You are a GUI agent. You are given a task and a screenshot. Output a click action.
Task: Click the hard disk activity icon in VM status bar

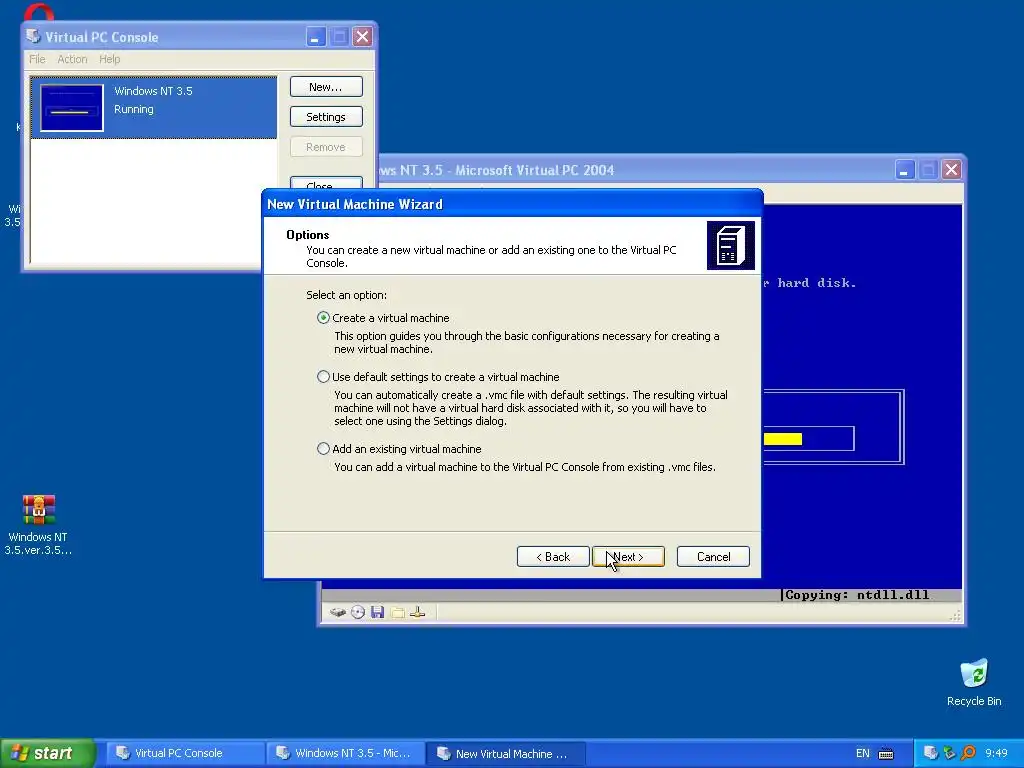[337, 612]
